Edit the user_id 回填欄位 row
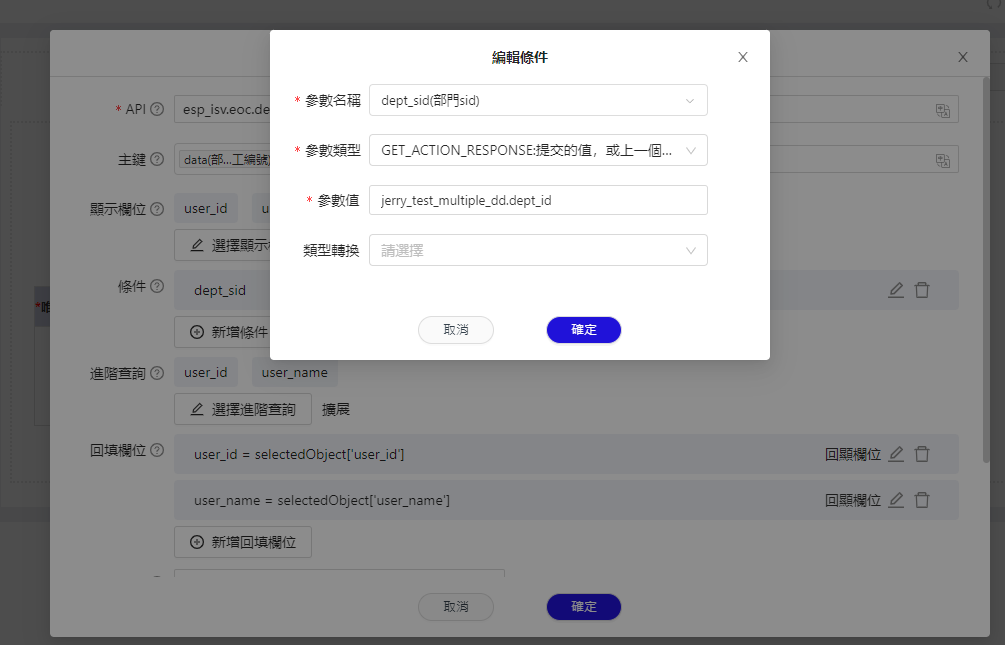The height and width of the screenshot is (645, 1005). point(896,454)
